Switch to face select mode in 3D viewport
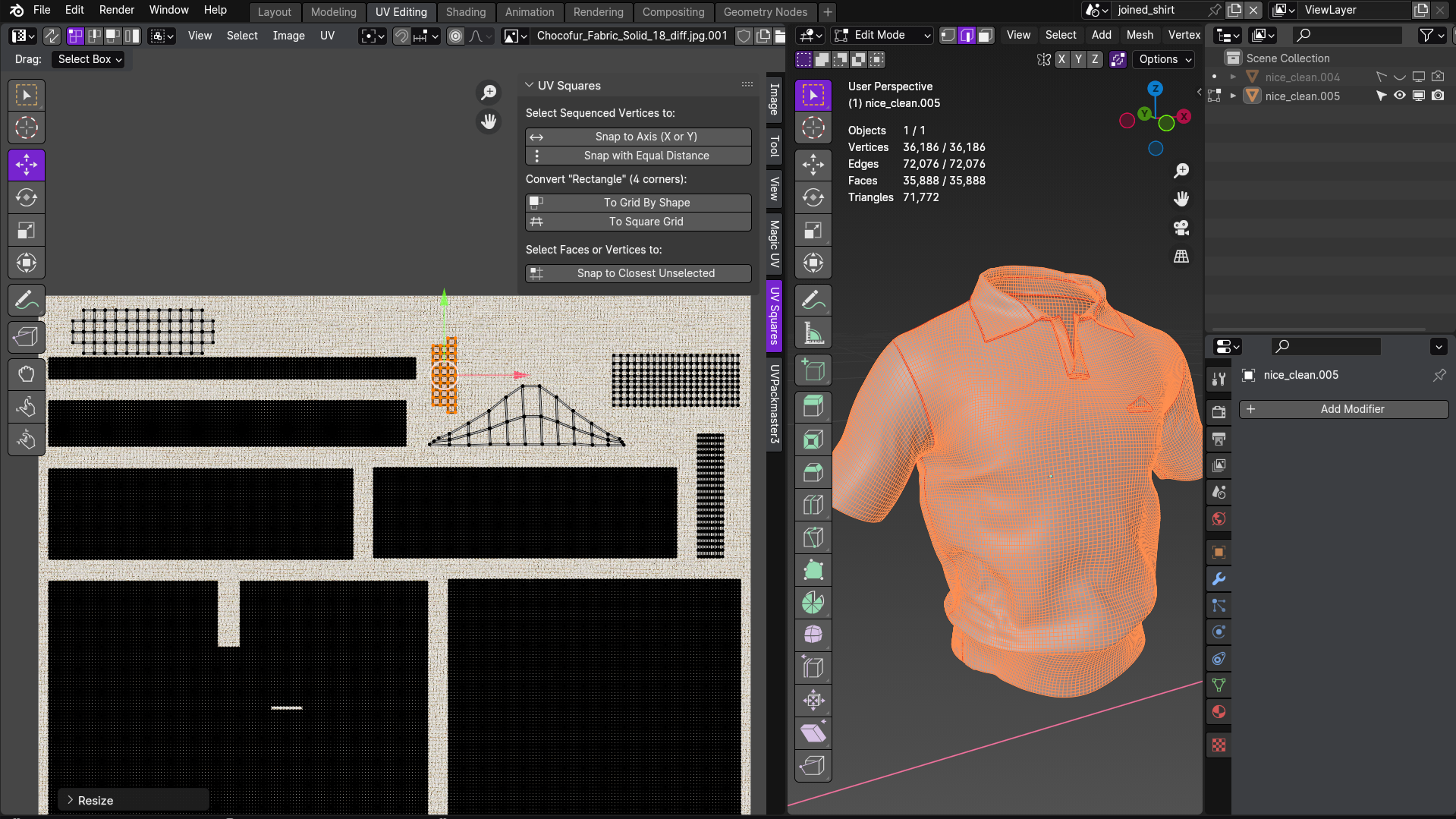This screenshot has width=1456, height=819. [x=985, y=36]
